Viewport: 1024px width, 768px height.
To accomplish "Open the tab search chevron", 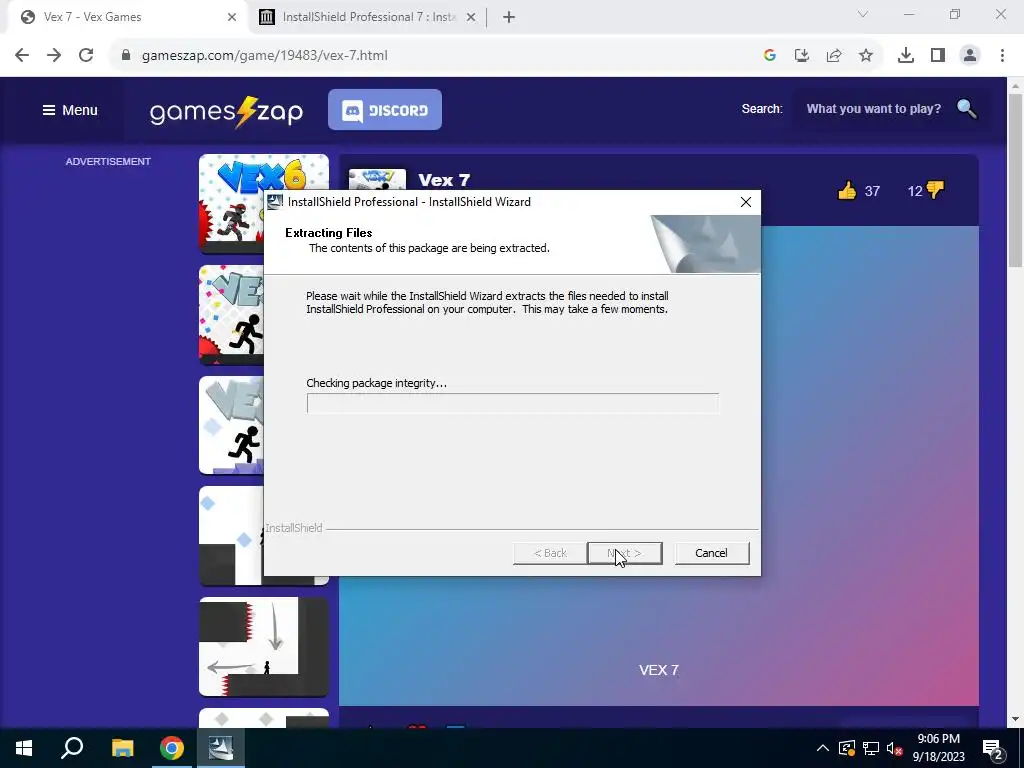I will coord(863,14).
